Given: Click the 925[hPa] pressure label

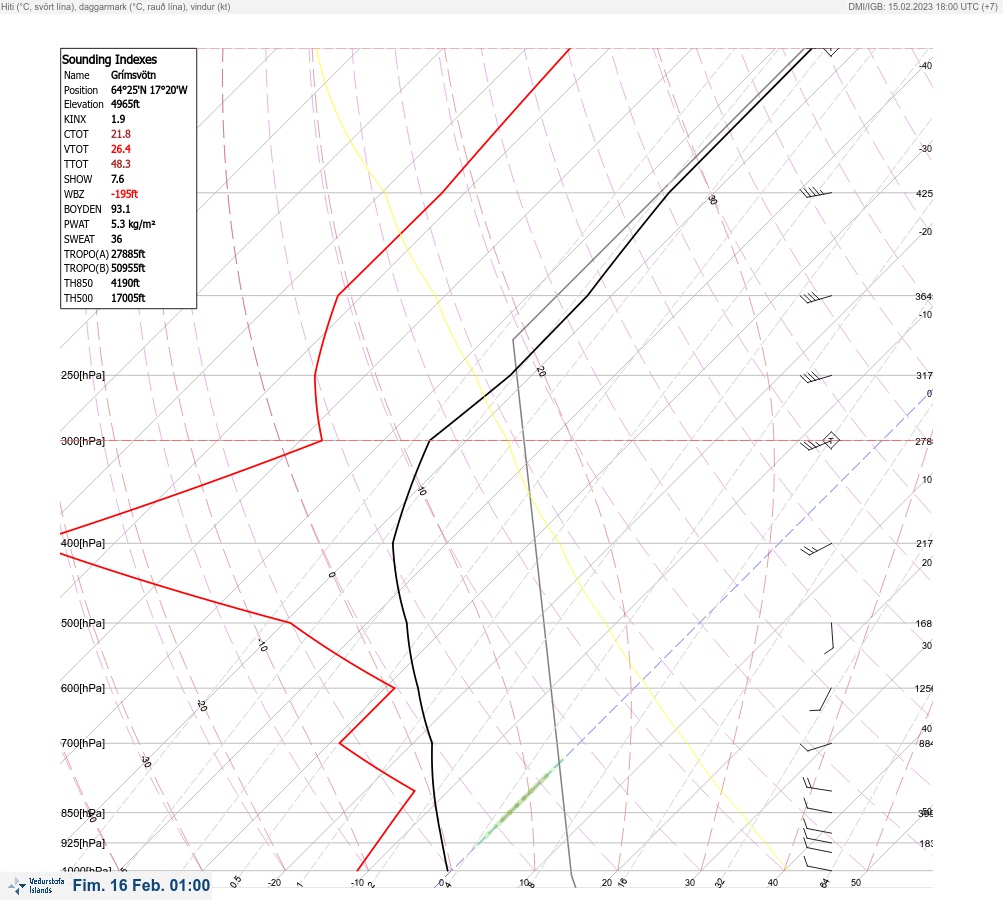Looking at the screenshot, I should [x=83, y=843].
